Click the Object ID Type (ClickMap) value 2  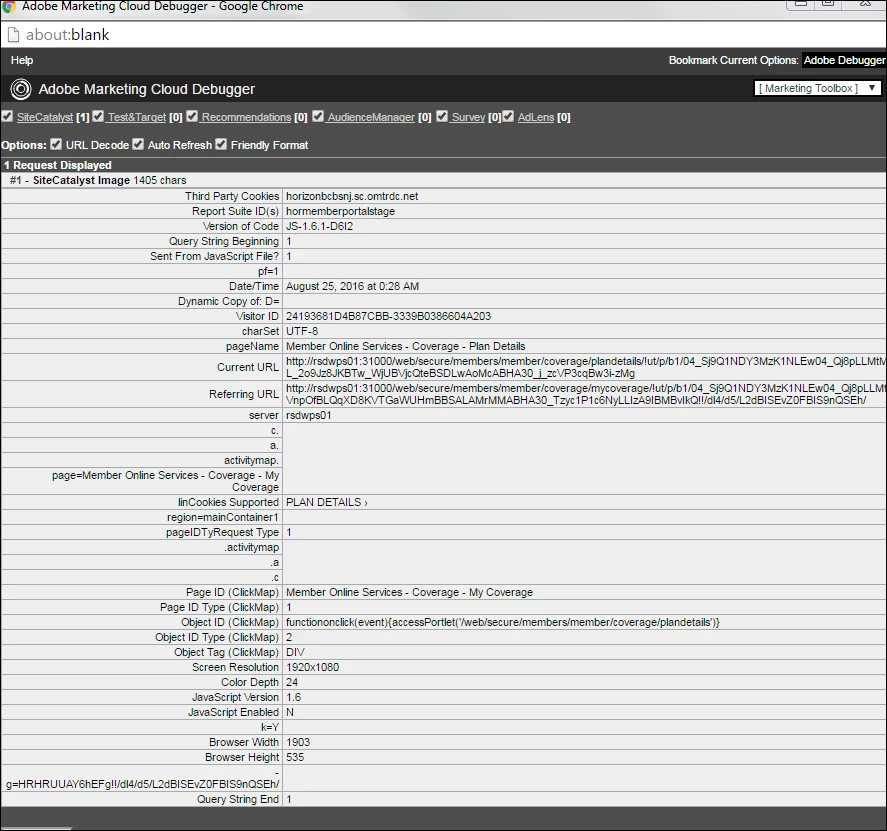pos(289,637)
